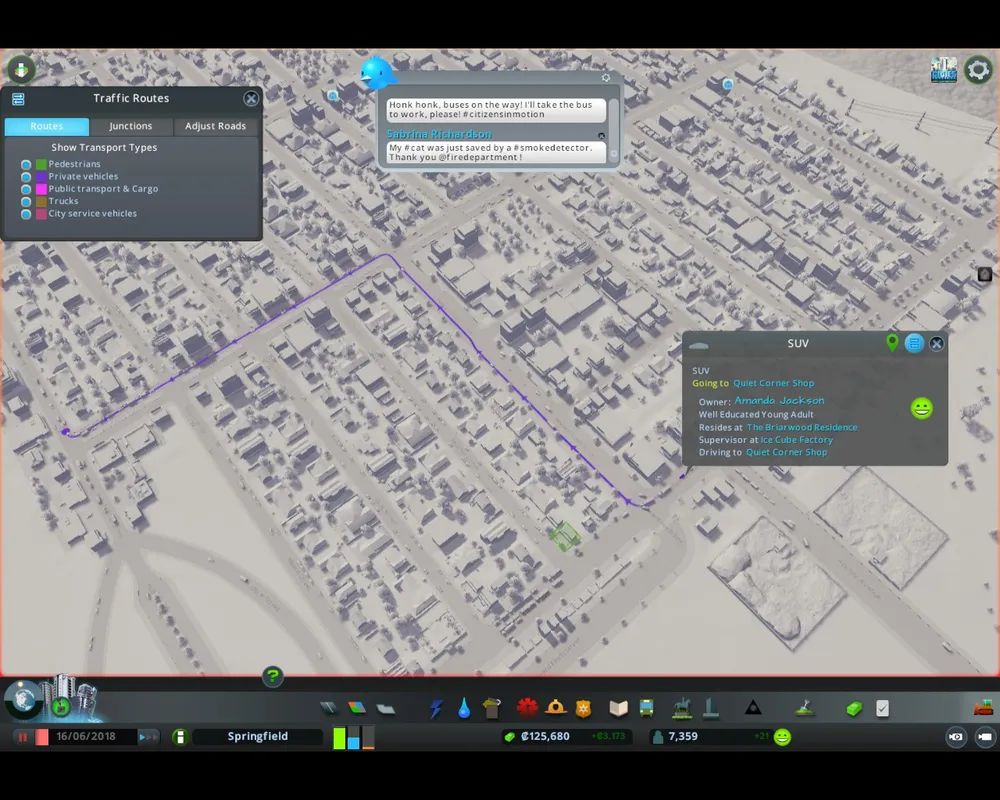Expand the Chirper message options
The width and height of the screenshot is (1000, 800).
pyautogui.click(x=605, y=78)
